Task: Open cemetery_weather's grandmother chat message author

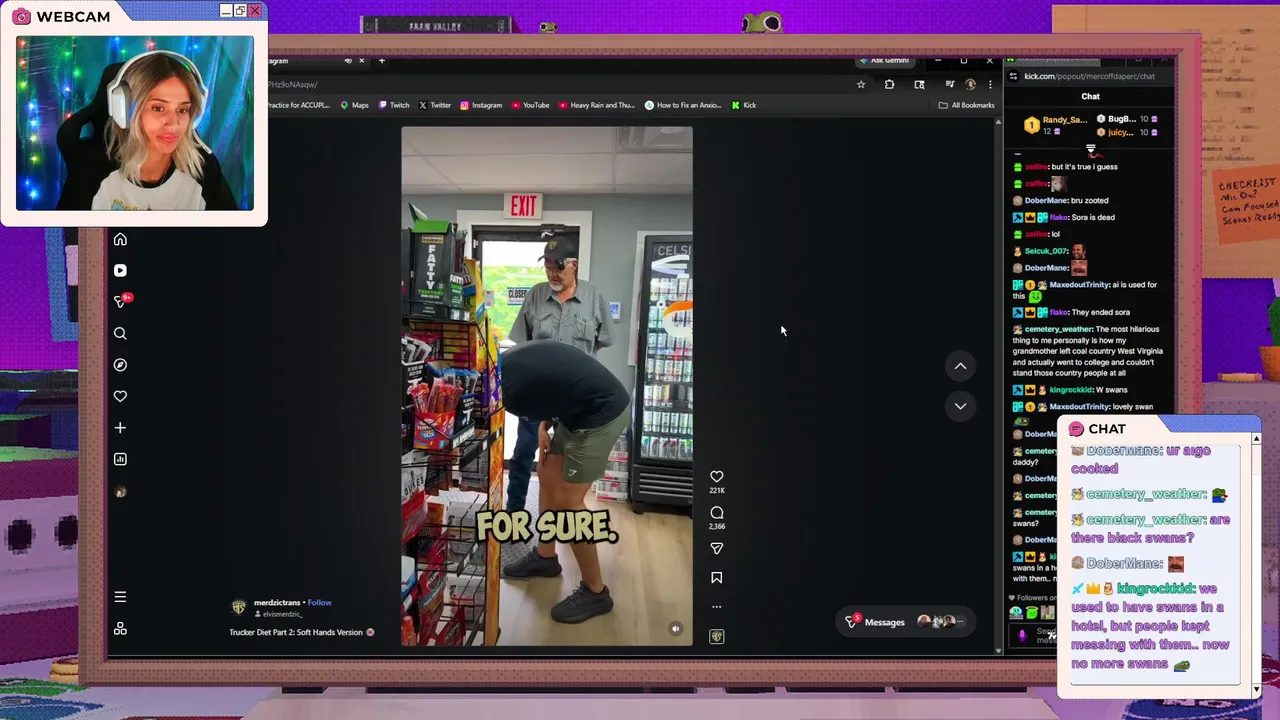Action: click(1058, 329)
